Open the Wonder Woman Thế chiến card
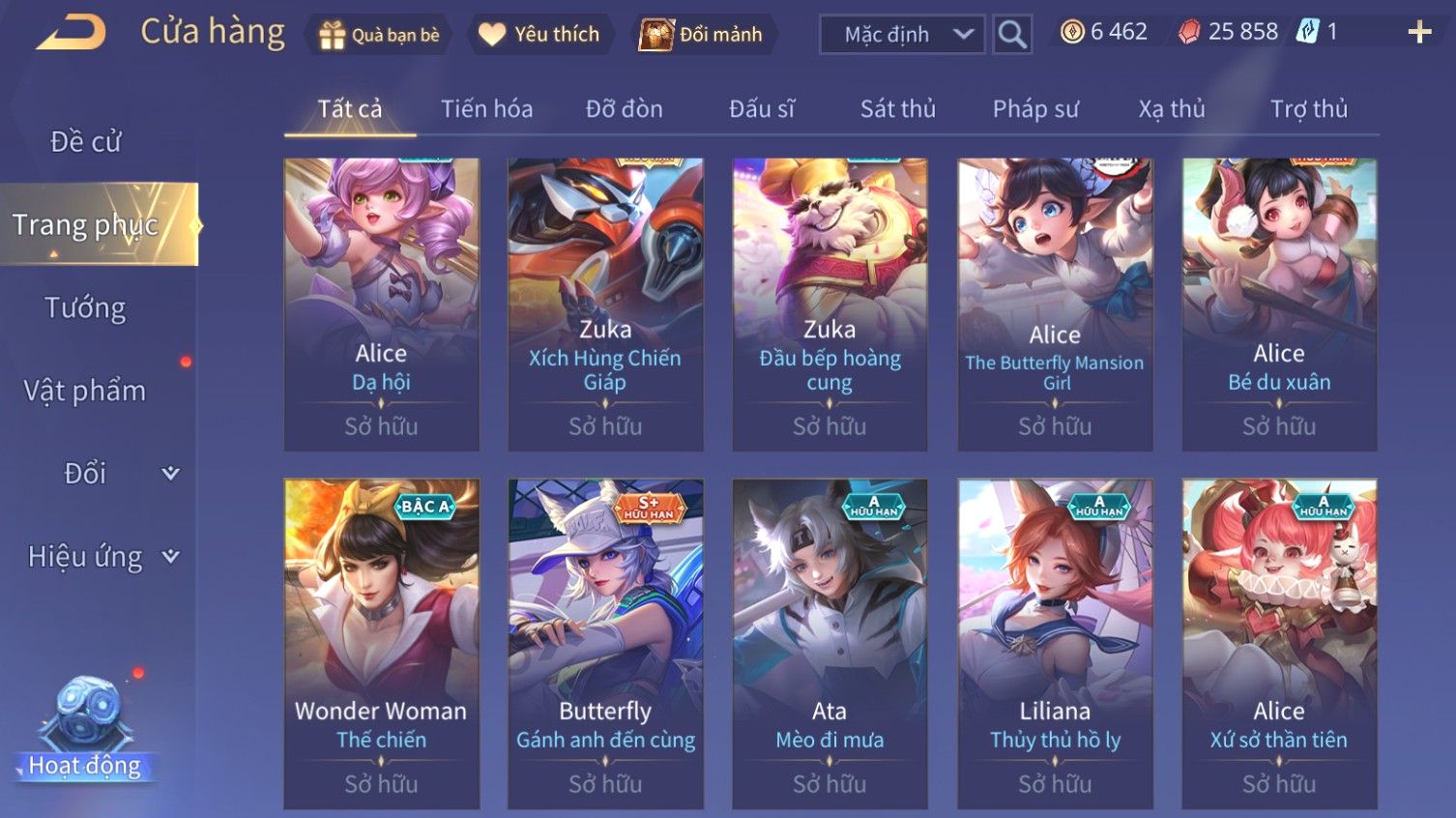The image size is (1456, 818). (x=381, y=644)
